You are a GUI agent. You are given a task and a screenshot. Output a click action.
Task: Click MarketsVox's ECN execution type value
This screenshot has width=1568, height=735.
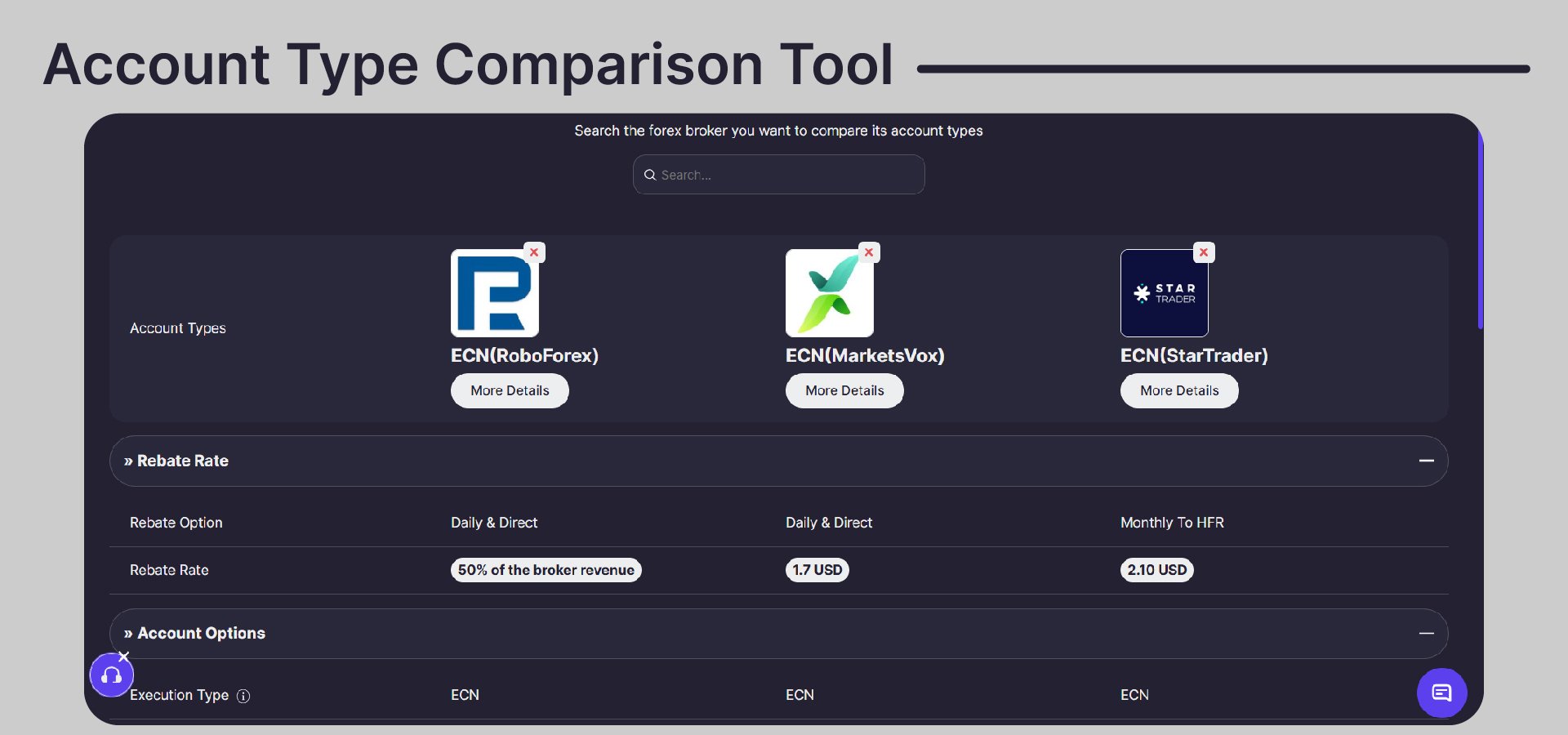tap(800, 695)
